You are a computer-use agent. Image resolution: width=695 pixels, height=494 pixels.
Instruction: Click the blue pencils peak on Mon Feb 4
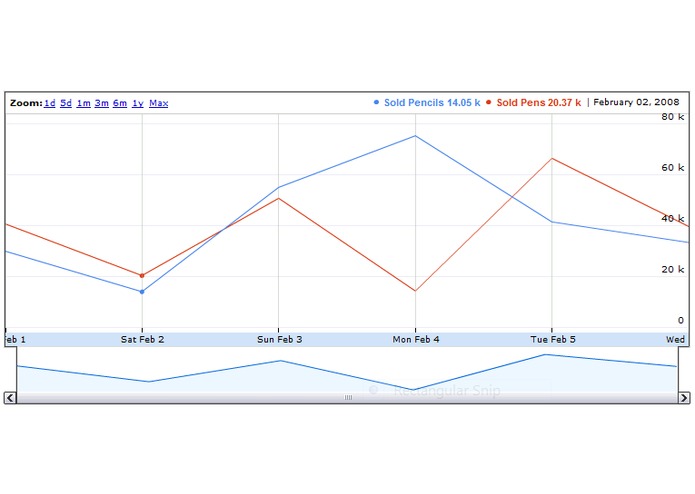(415, 136)
